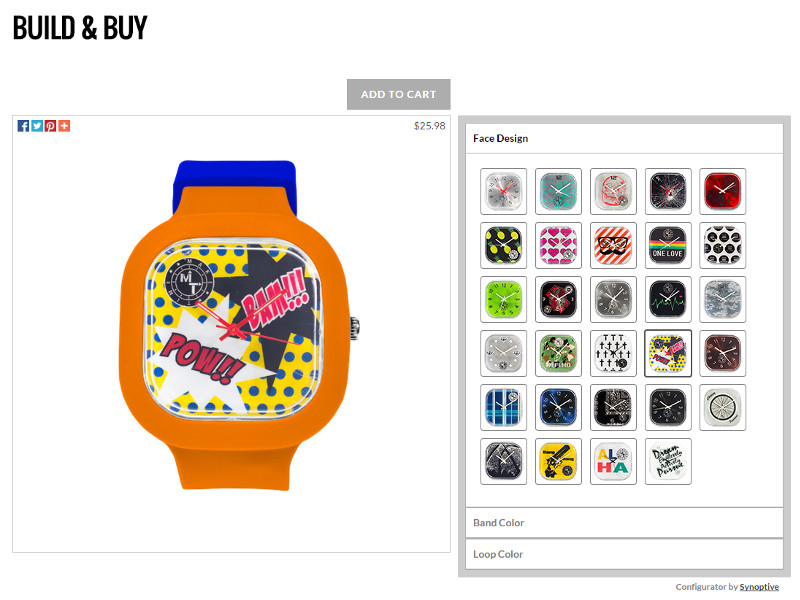
Task: Choose the mustache and glasses striped face
Action: tap(613, 245)
